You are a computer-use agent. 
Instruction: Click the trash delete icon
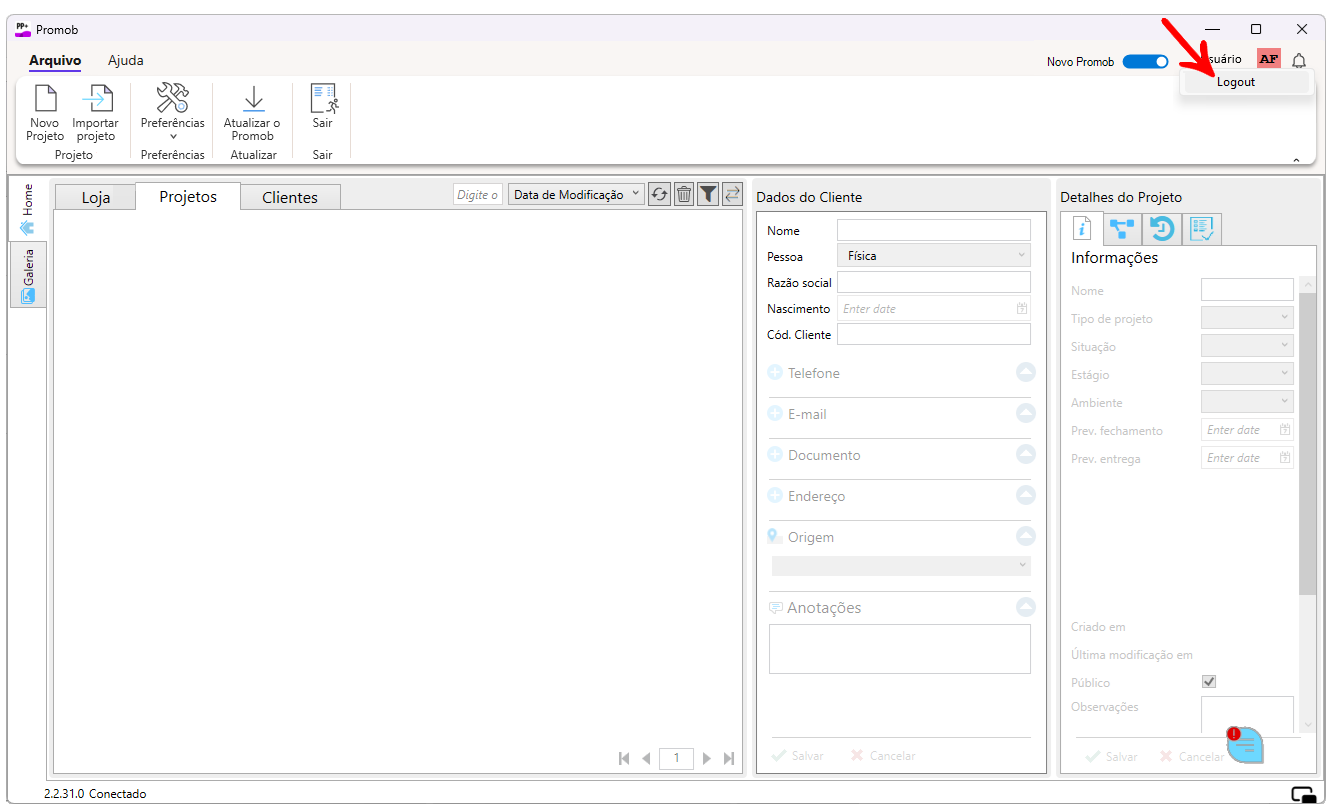684,195
